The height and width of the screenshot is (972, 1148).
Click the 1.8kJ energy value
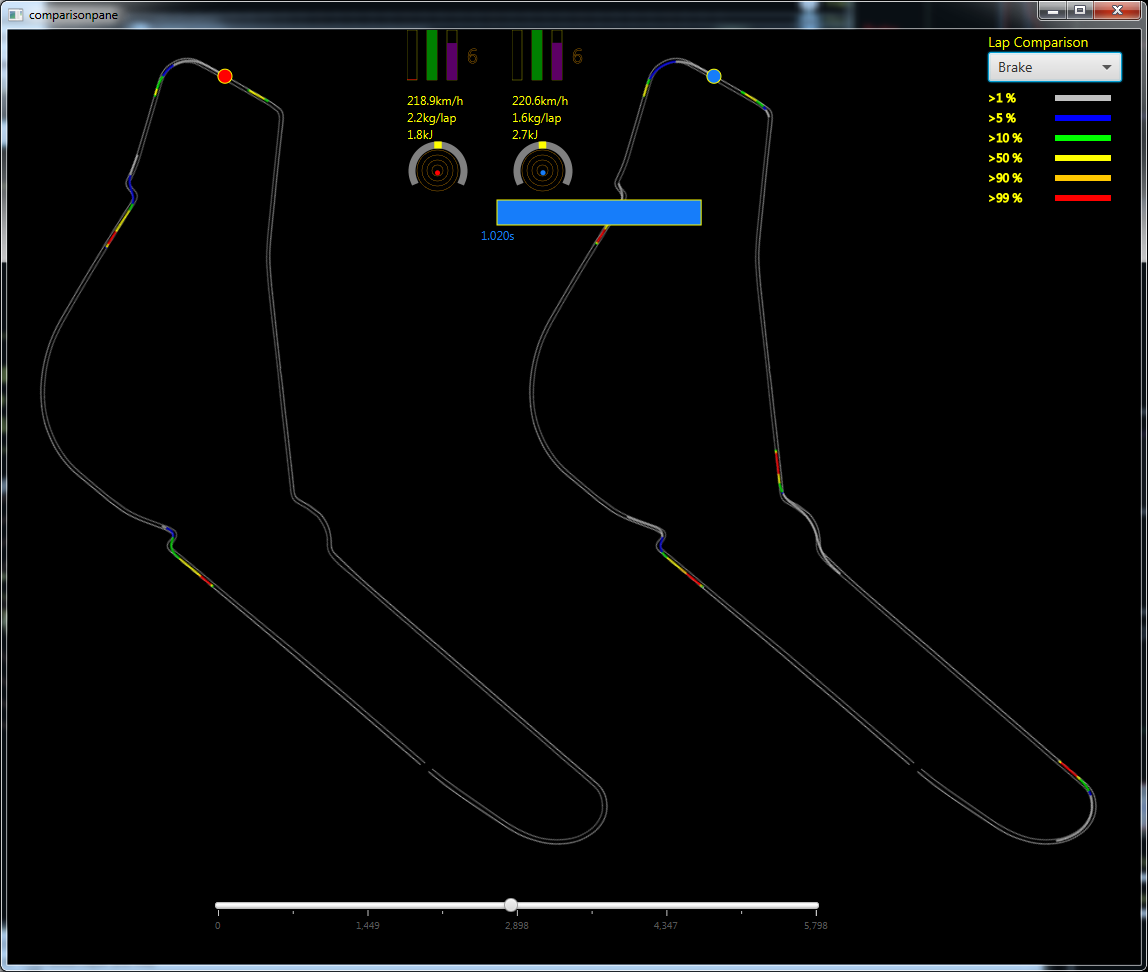tap(420, 135)
